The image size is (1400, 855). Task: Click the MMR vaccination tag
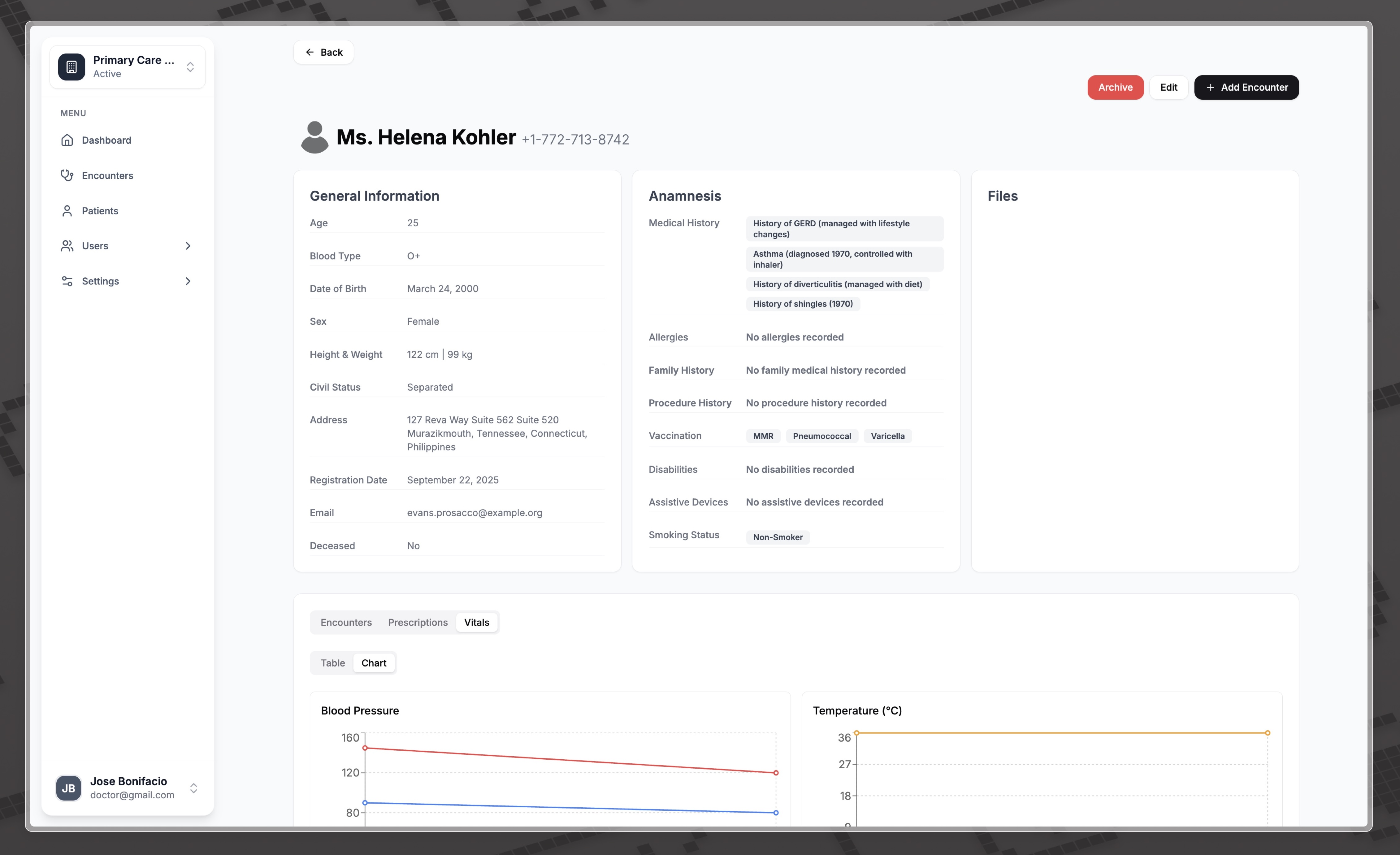point(762,436)
